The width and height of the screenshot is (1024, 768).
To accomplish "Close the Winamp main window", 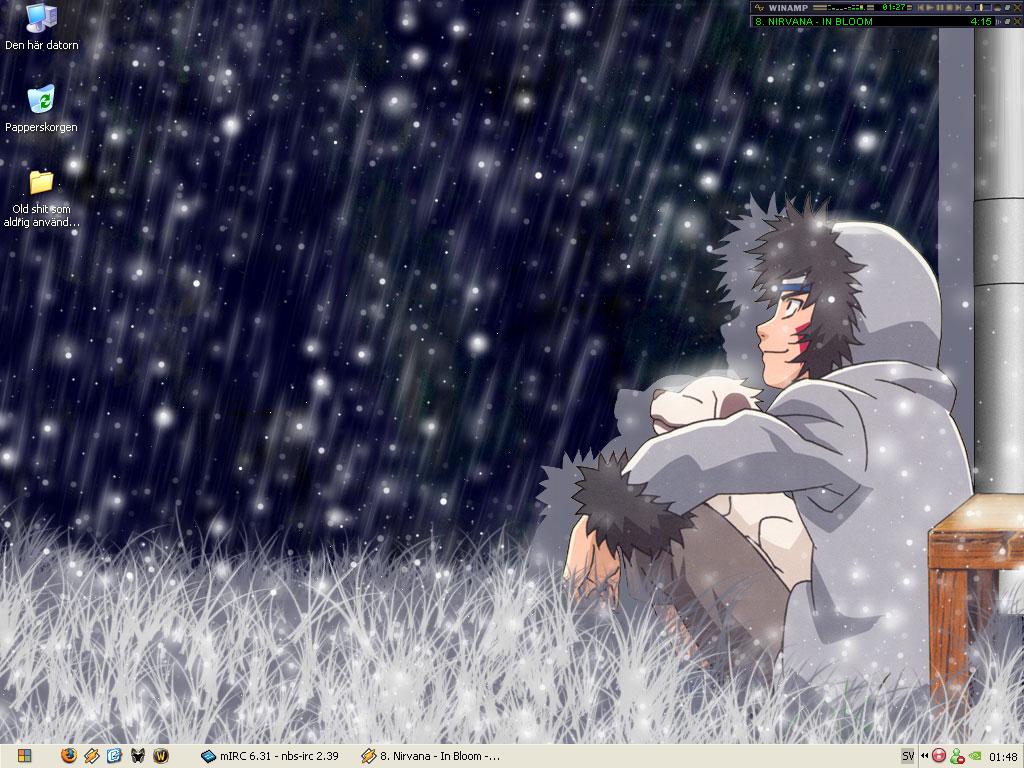I will pyautogui.click(x=1017, y=8).
